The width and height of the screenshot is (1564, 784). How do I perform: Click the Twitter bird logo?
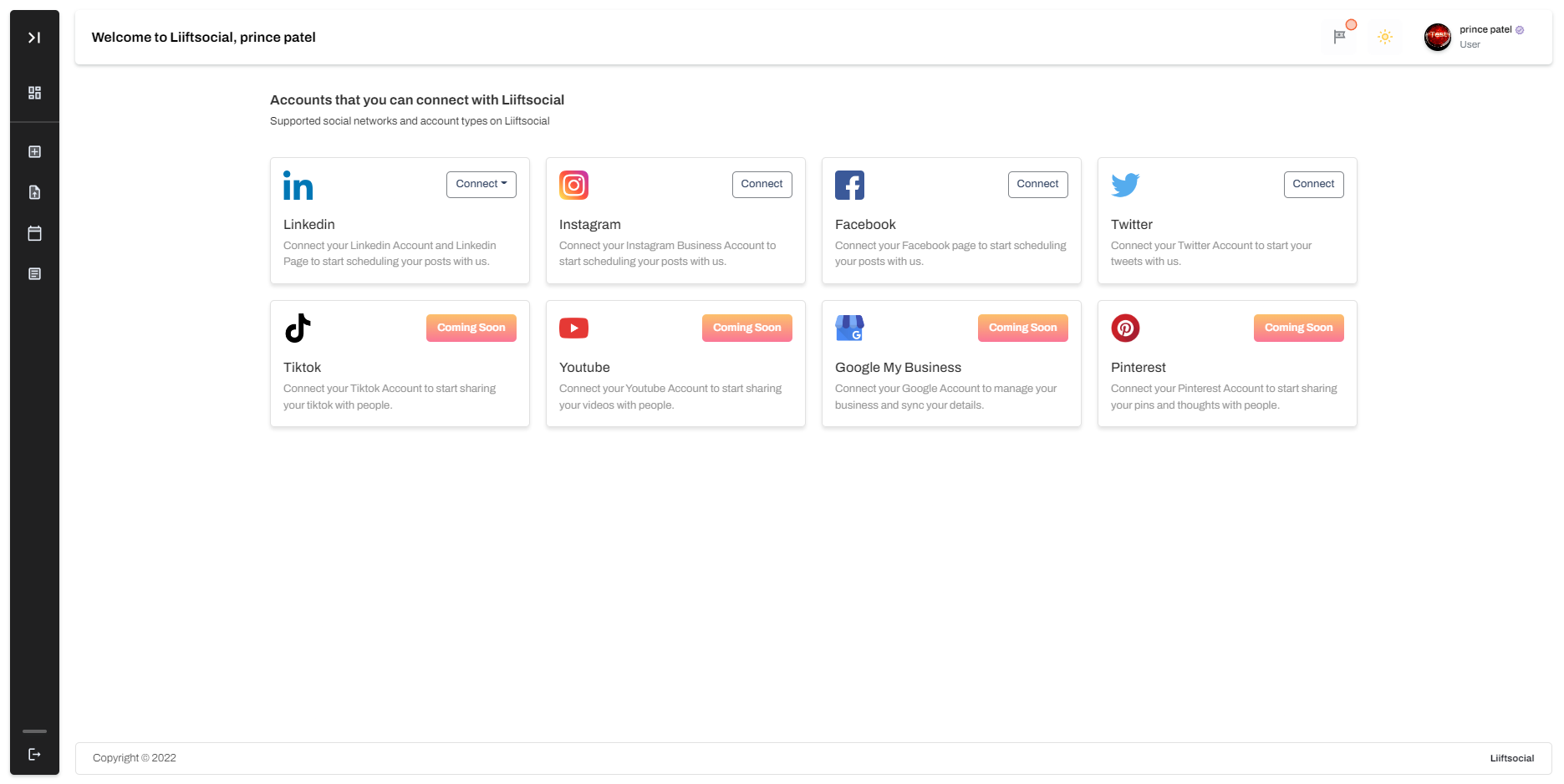coord(1125,185)
